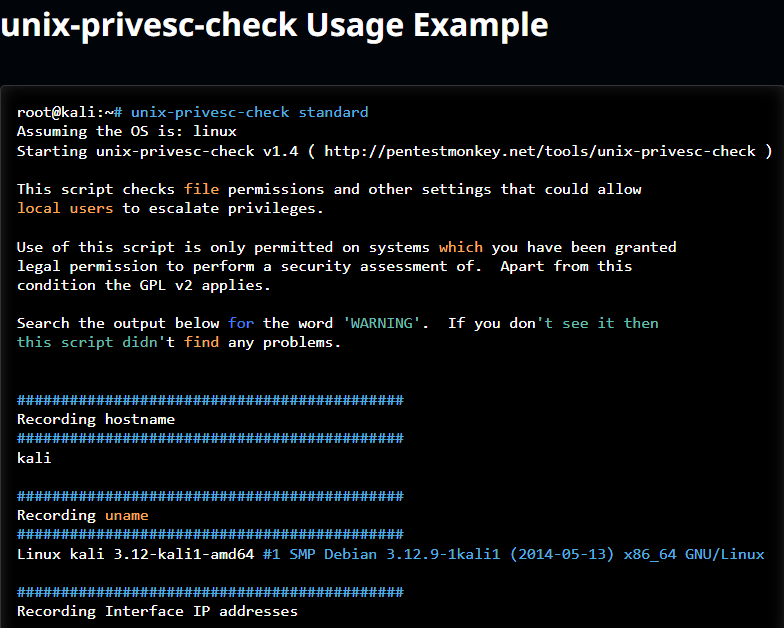Click the pentestmonkey.net tool URL

click(540, 151)
